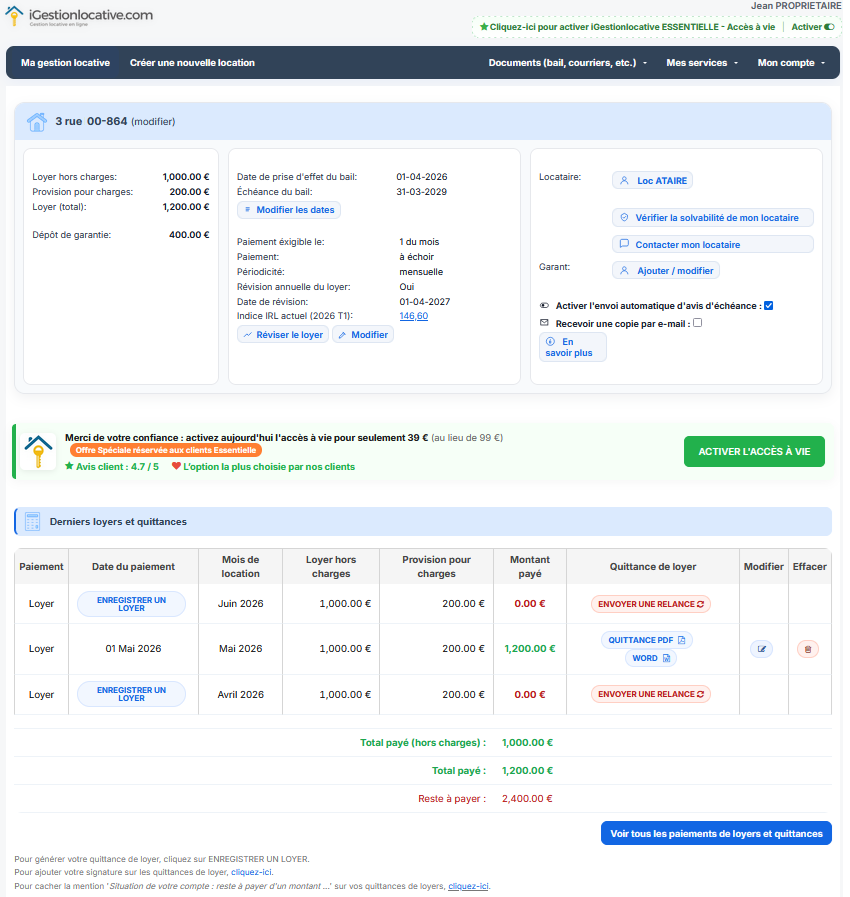The image size is (850, 897).
Task: Open tenant Loc ATAIRE profile
Action: point(653,181)
